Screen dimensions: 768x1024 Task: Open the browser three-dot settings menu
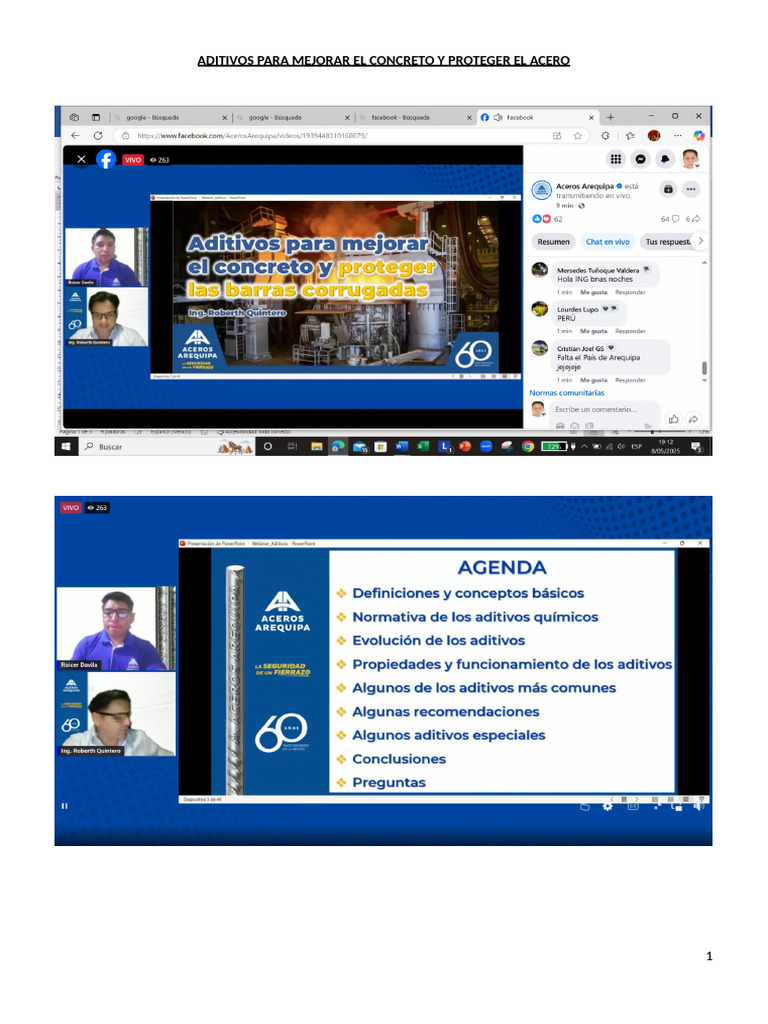(677, 136)
